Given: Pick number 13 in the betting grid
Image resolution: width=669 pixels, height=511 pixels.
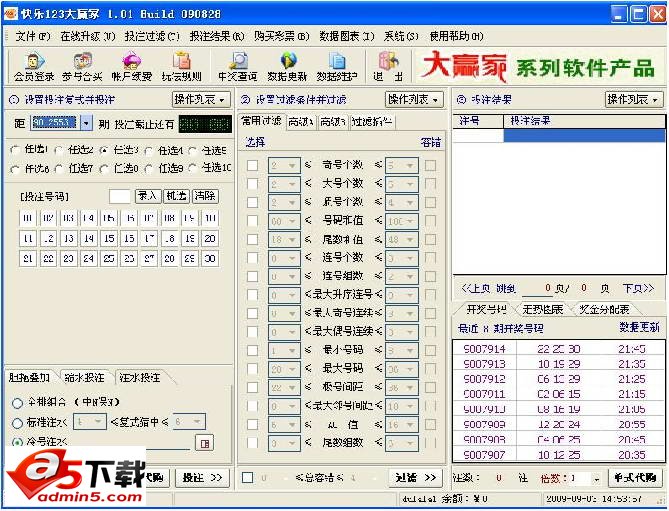Looking at the screenshot, I should (68, 238).
